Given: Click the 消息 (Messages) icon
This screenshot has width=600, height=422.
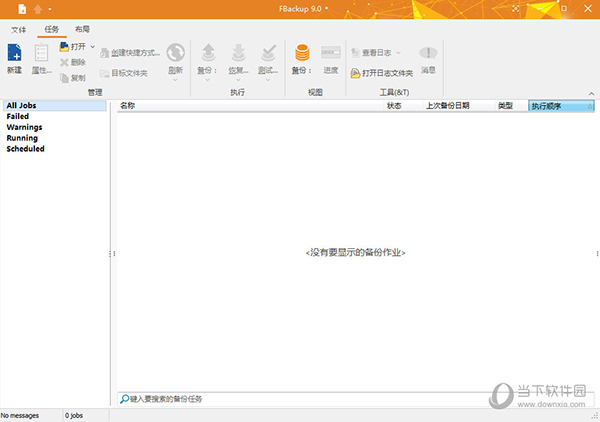Looking at the screenshot, I should tap(428, 53).
